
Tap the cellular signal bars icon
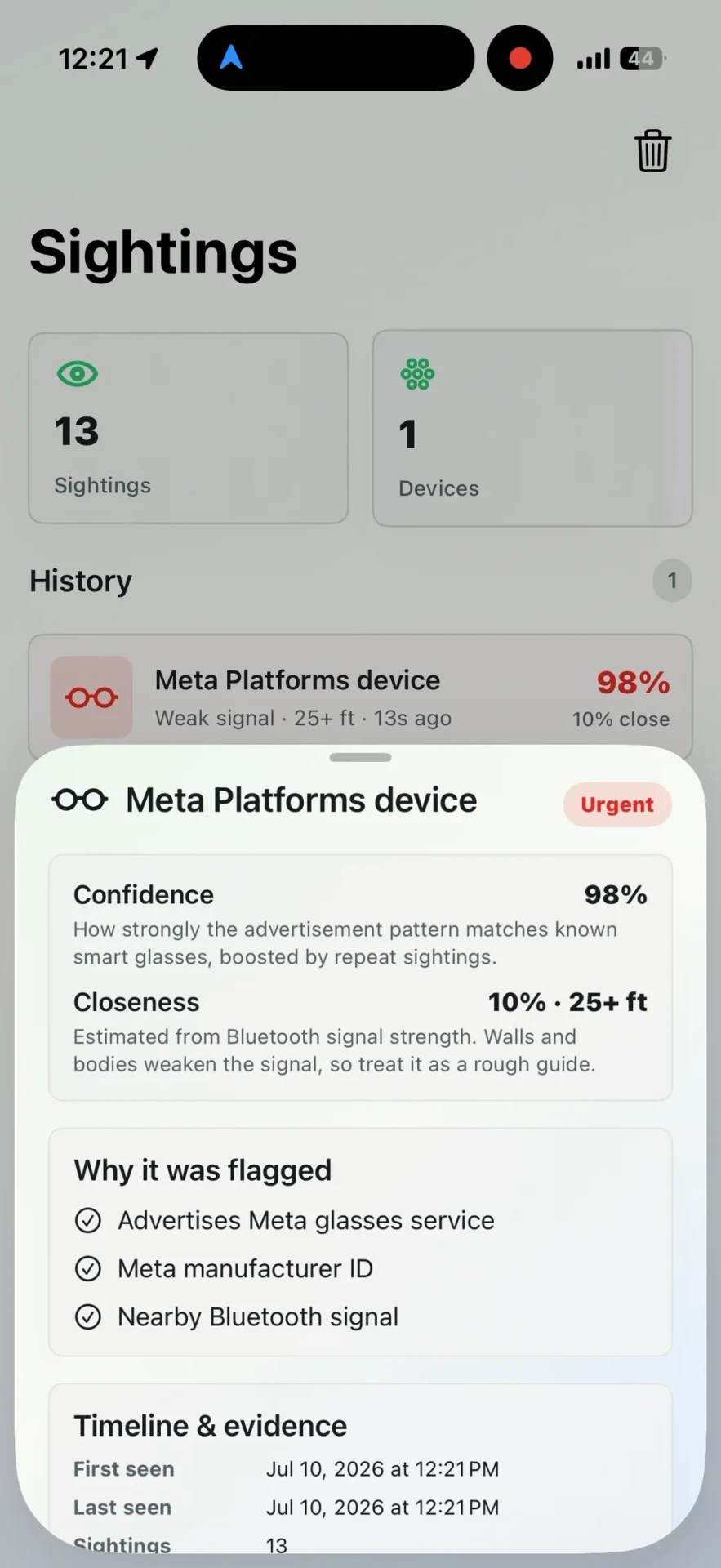[594, 59]
